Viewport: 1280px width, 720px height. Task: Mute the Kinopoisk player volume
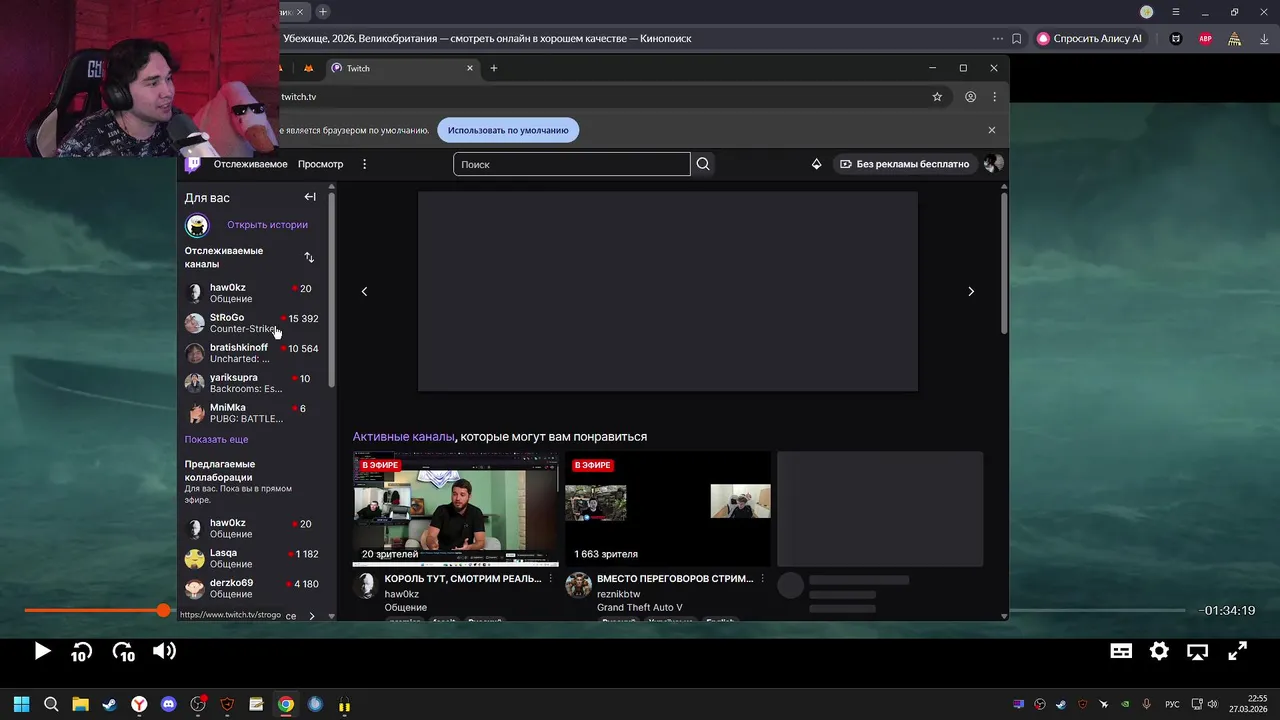coord(164,651)
